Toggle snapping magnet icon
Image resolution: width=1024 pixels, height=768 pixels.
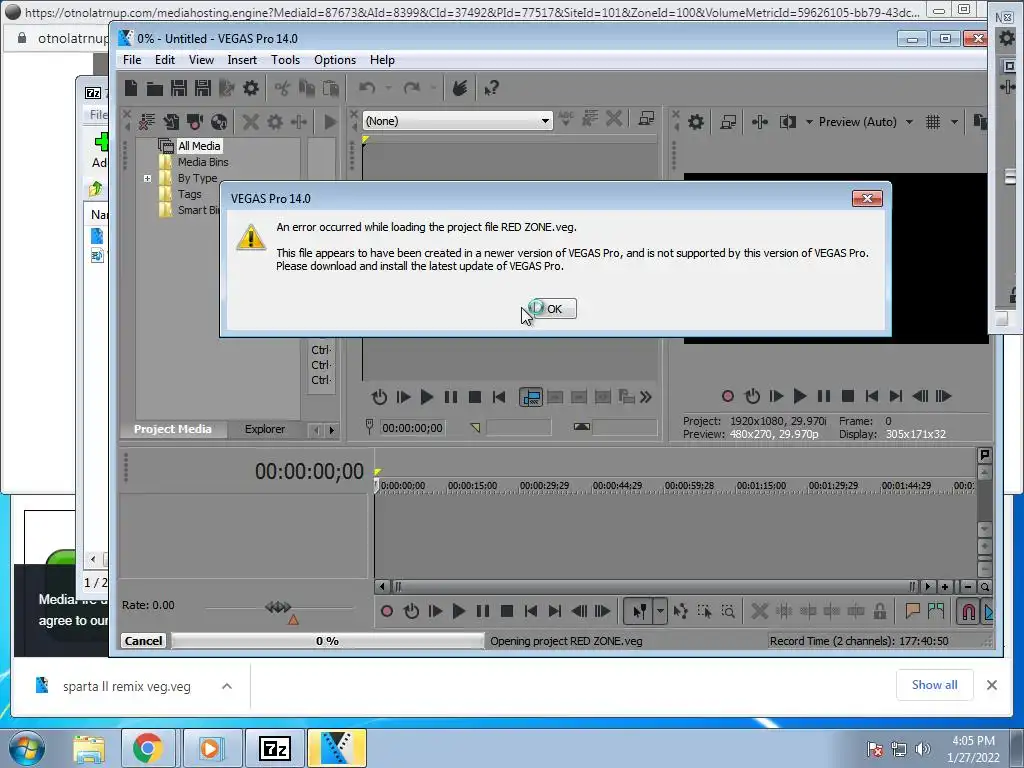point(969,611)
